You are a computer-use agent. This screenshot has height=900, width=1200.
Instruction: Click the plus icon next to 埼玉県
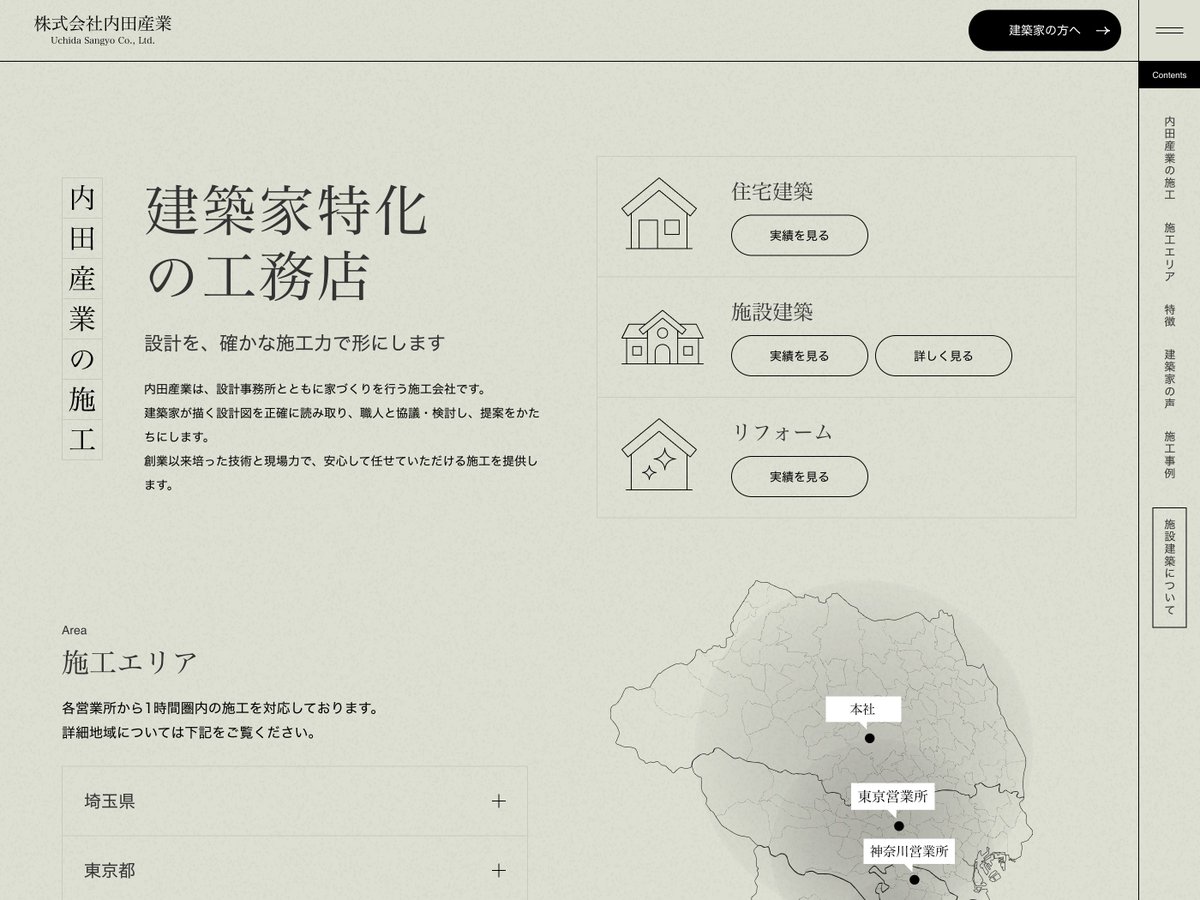pyautogui.click(x=497, y=801)
